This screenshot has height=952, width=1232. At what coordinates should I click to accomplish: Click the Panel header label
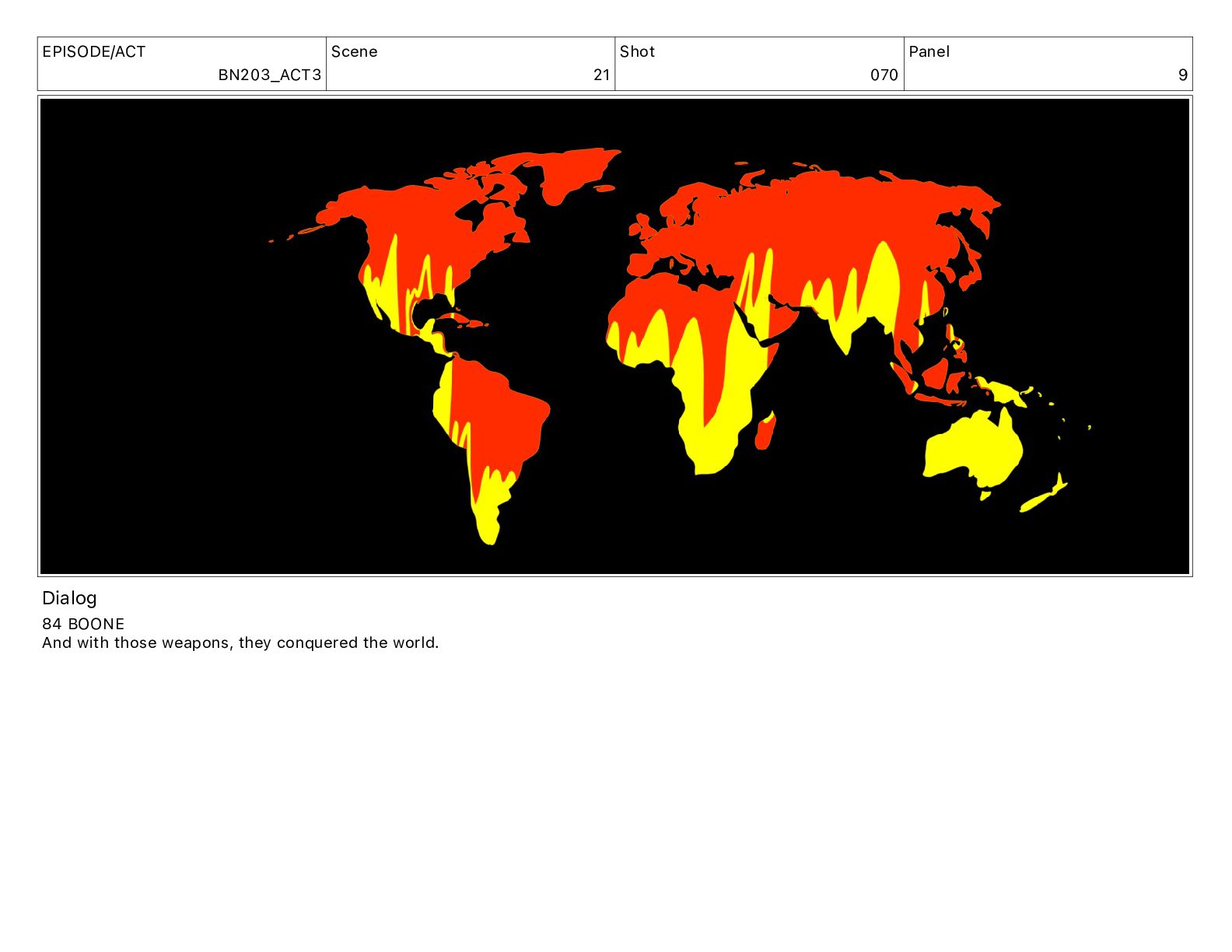929,52
